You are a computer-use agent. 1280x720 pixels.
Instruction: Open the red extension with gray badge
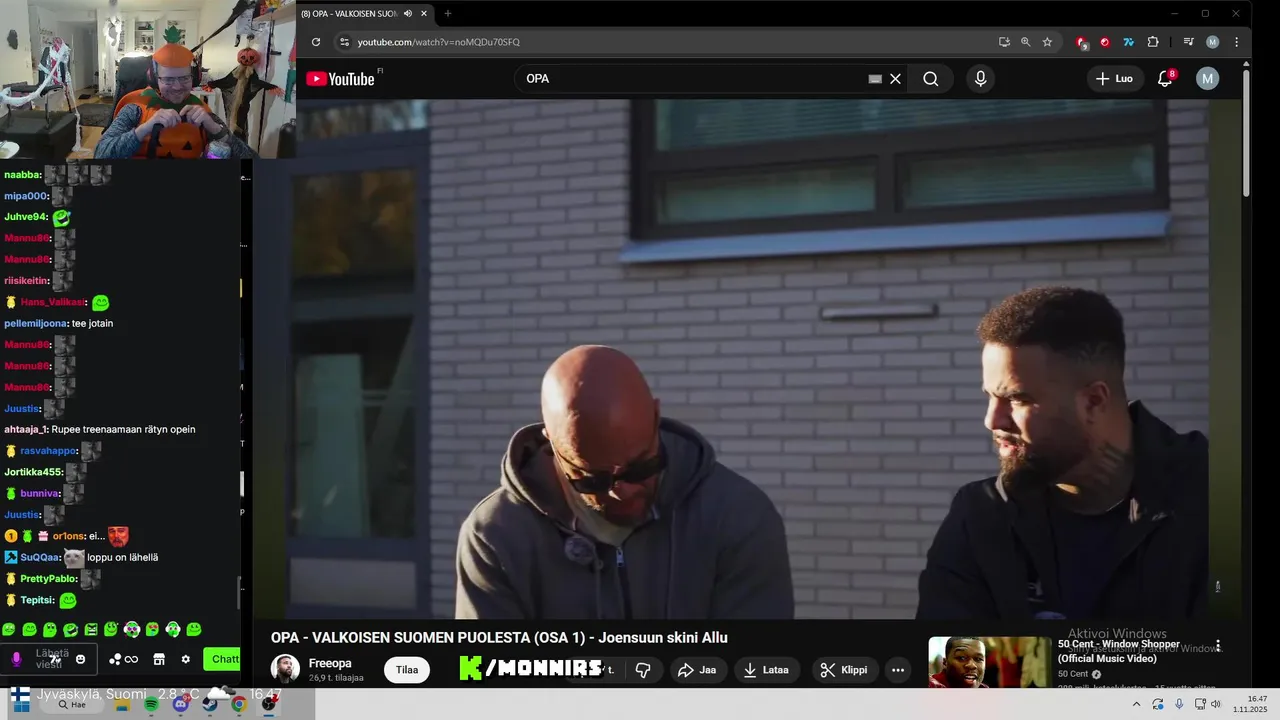(1081, 42)
